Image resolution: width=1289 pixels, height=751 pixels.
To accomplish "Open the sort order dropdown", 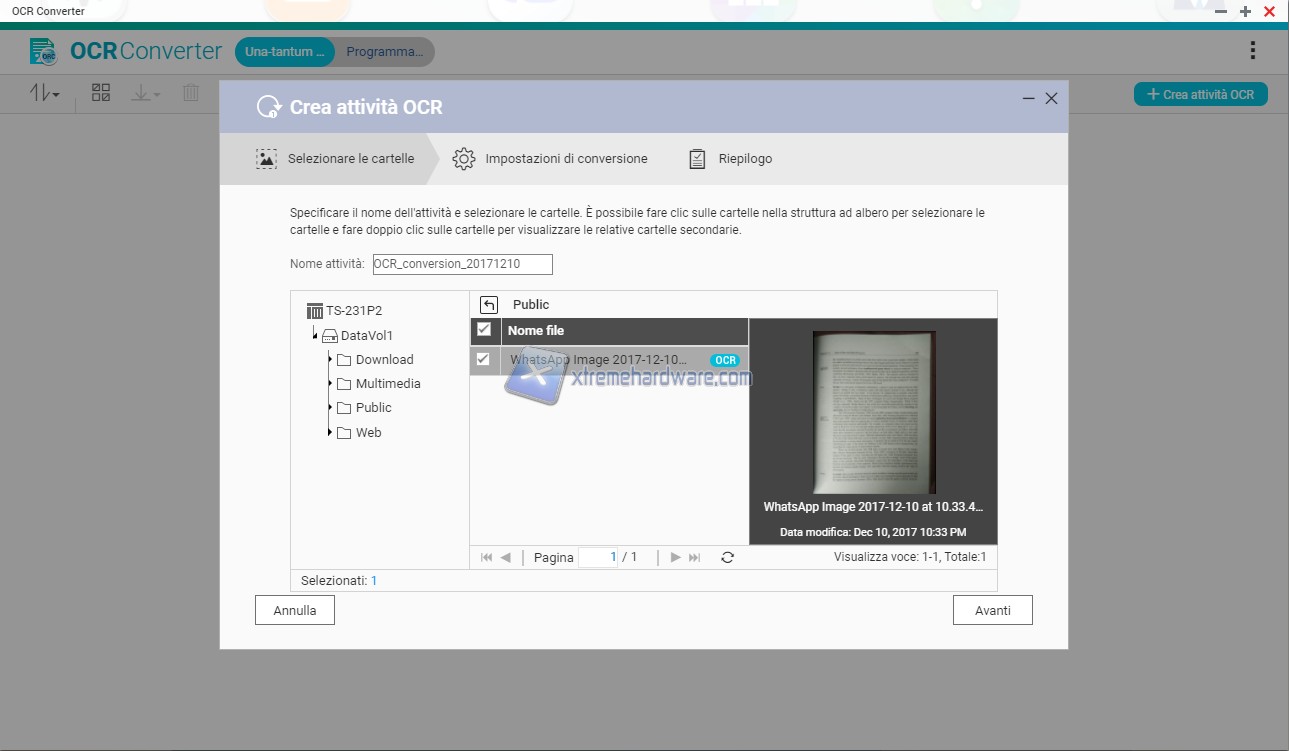I will point(45,93).
